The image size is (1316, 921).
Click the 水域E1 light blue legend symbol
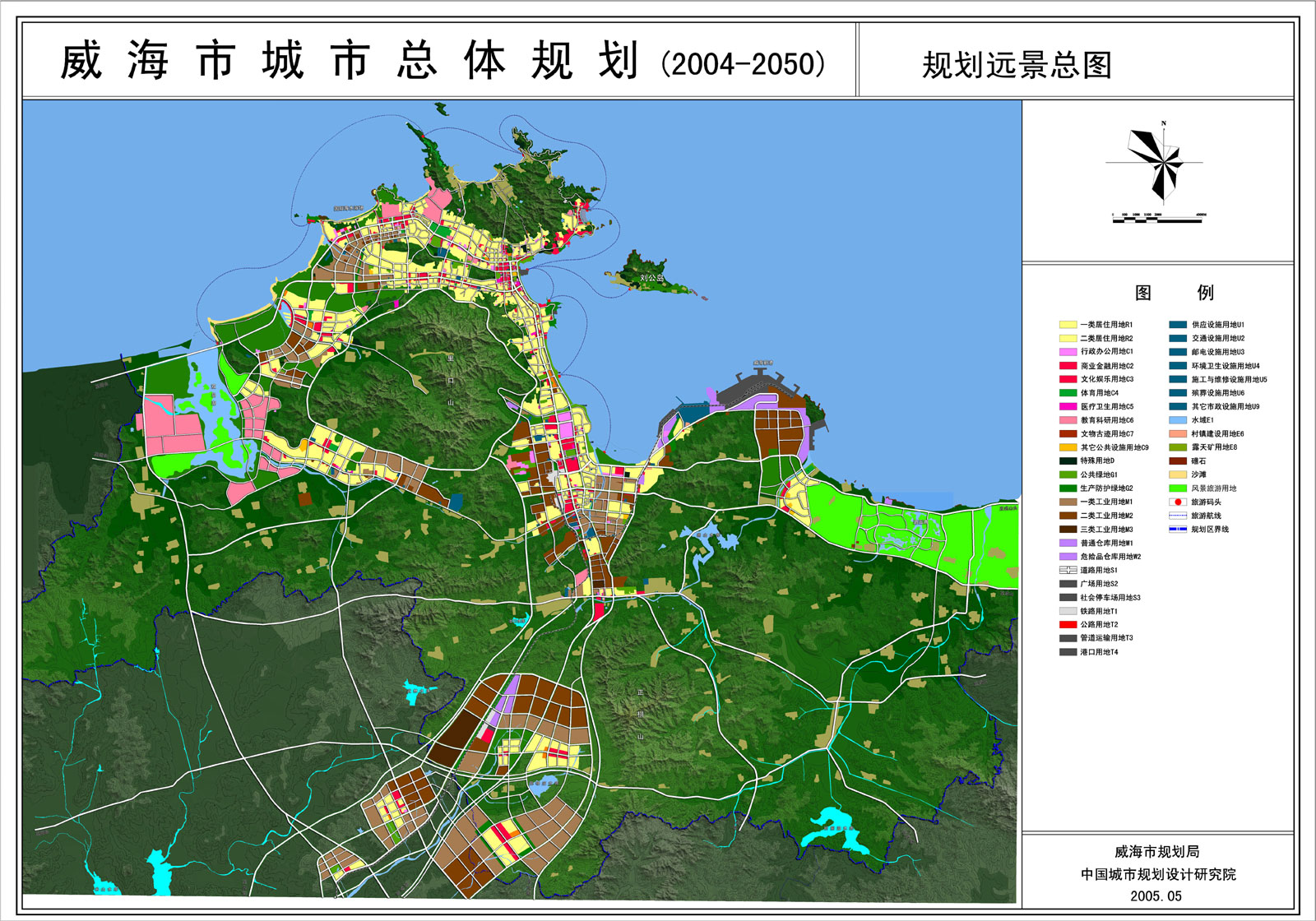click(1177, 420)
